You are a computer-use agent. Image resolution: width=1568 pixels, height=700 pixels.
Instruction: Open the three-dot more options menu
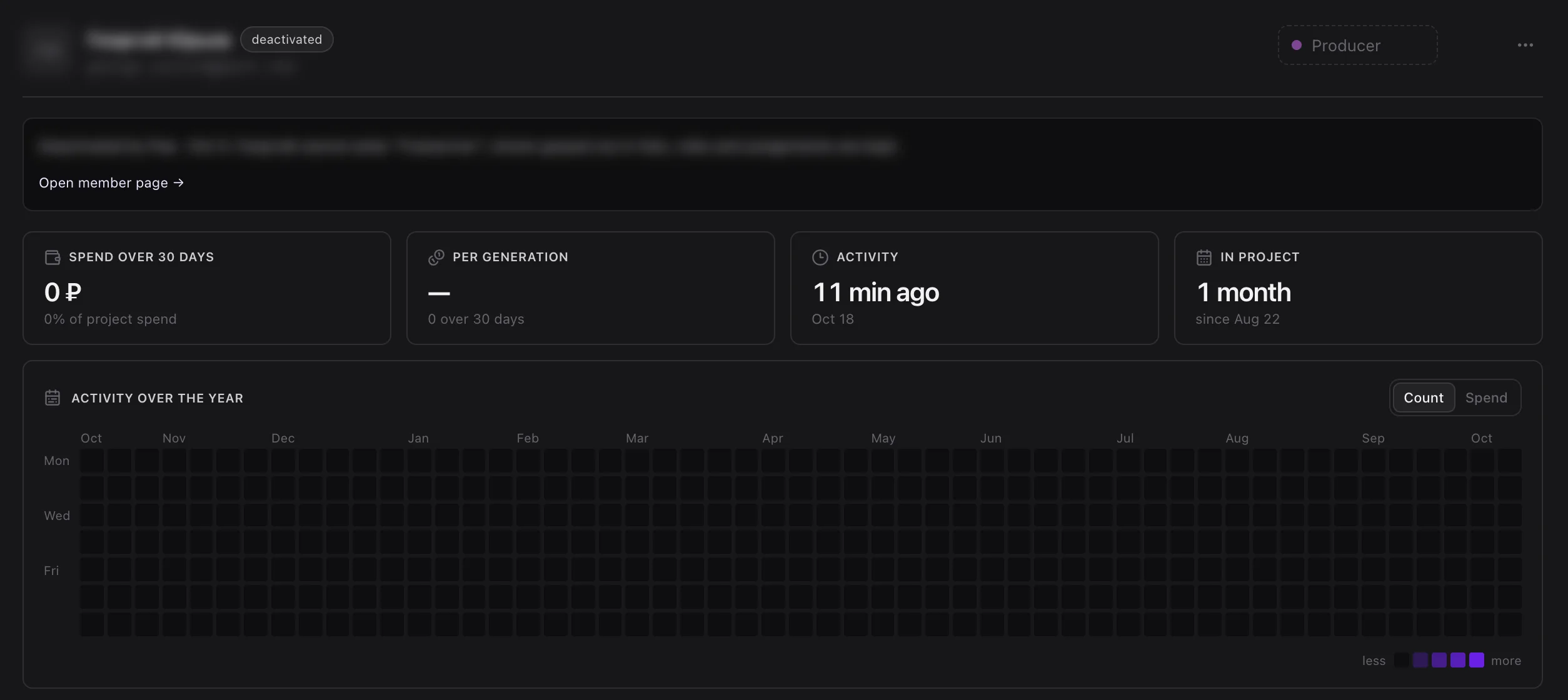1525,45
